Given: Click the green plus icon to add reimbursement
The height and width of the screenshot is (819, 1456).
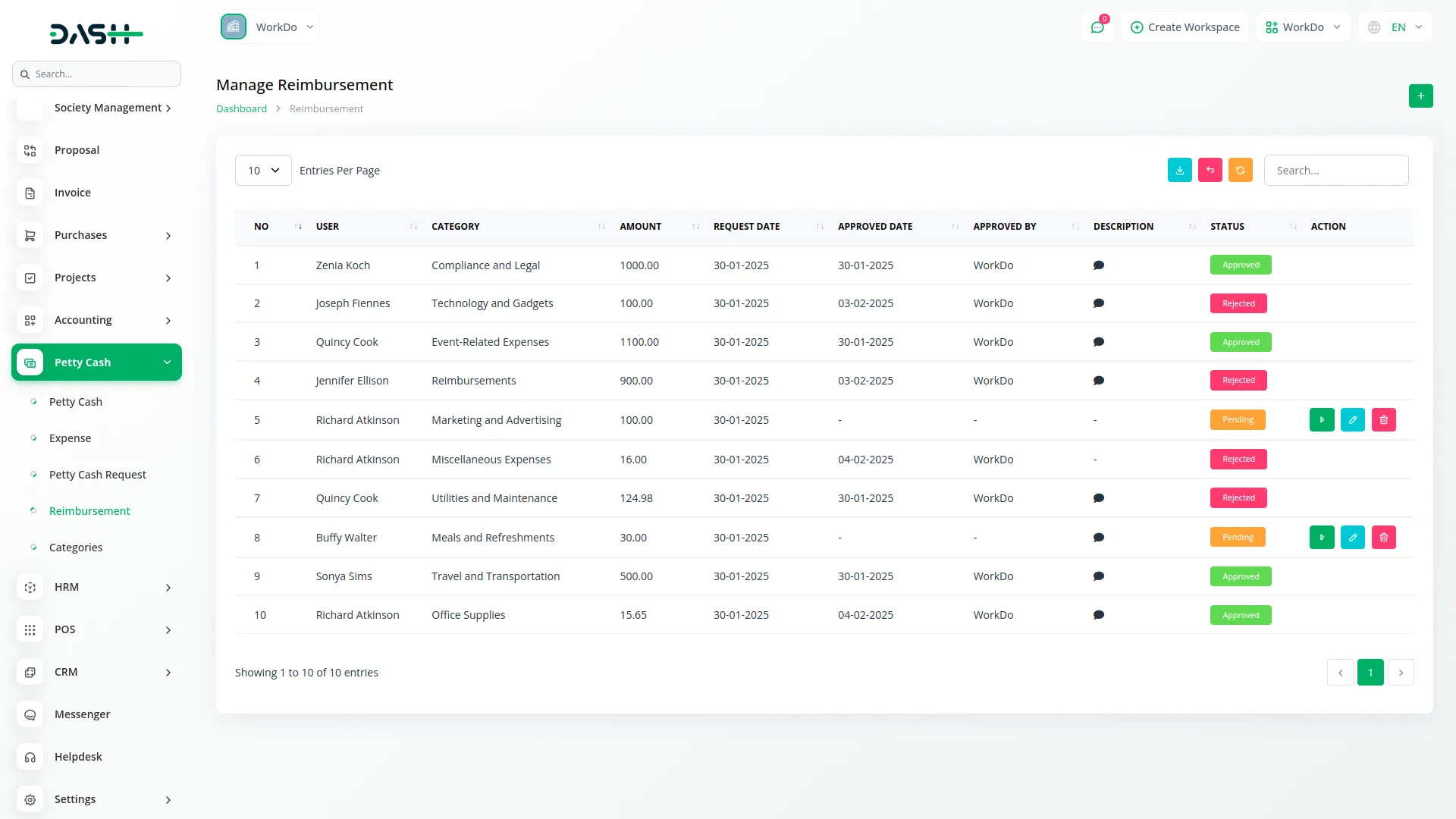Looking at the screenshot, I should click(1421, 96).
